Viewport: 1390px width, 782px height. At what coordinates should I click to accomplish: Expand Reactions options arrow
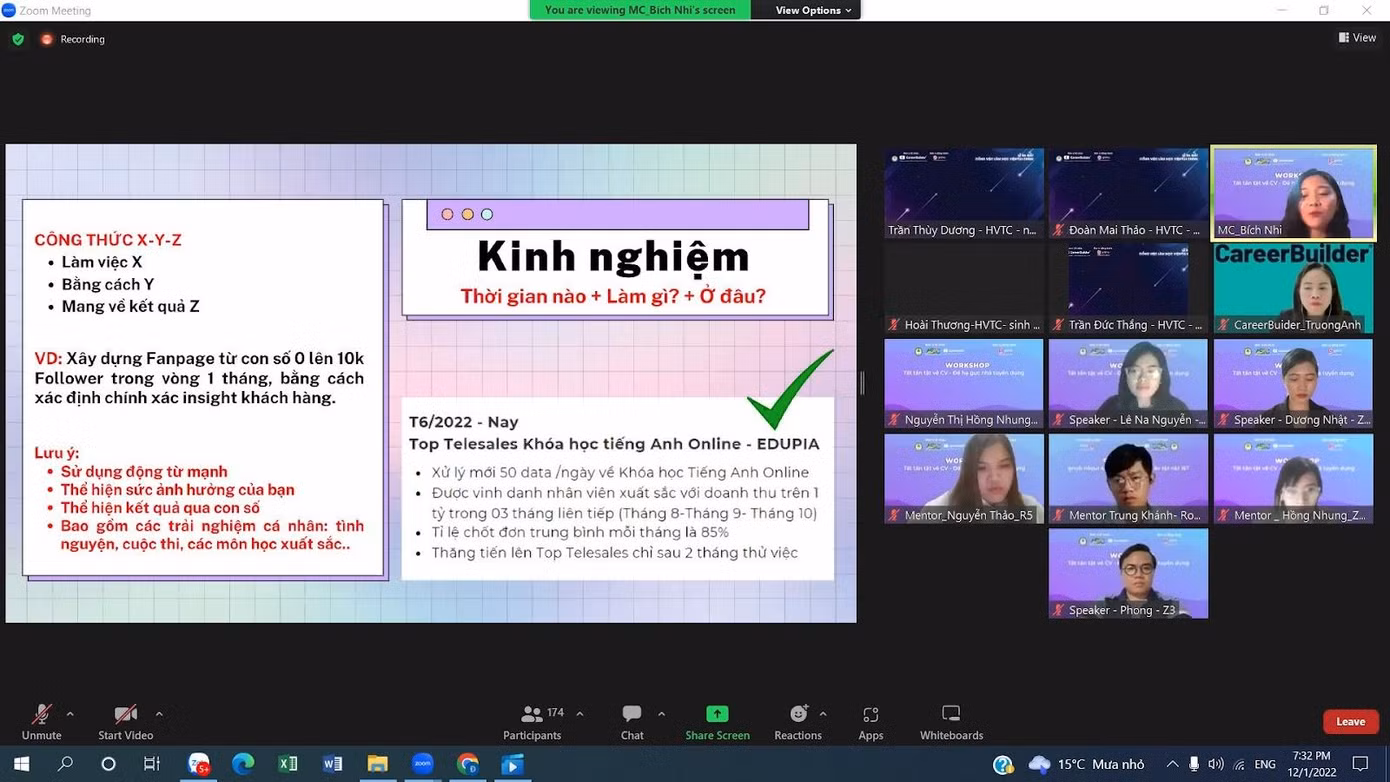pyautogui.click(x=823, y=714)
